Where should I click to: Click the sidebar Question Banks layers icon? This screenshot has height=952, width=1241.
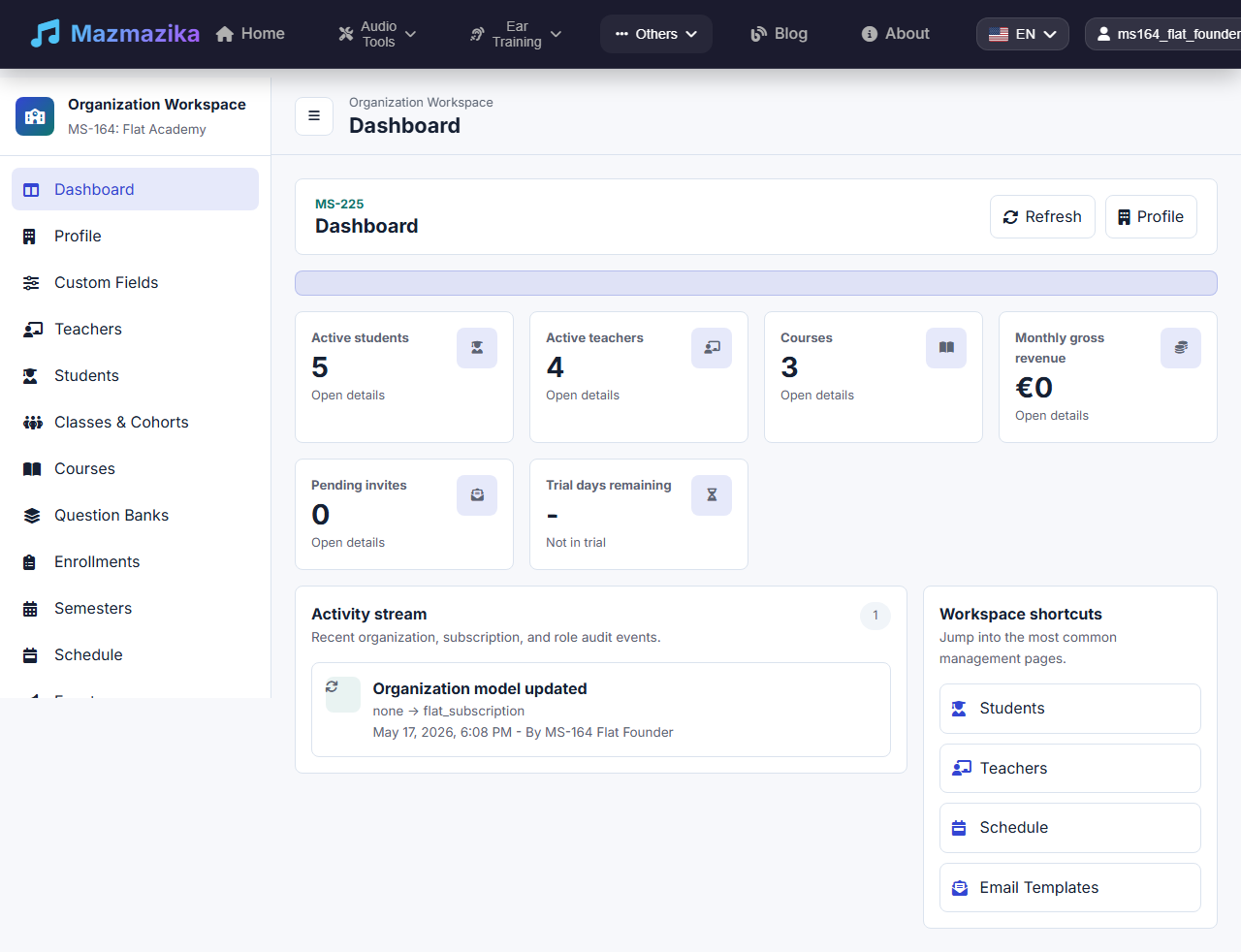[32, 516]
